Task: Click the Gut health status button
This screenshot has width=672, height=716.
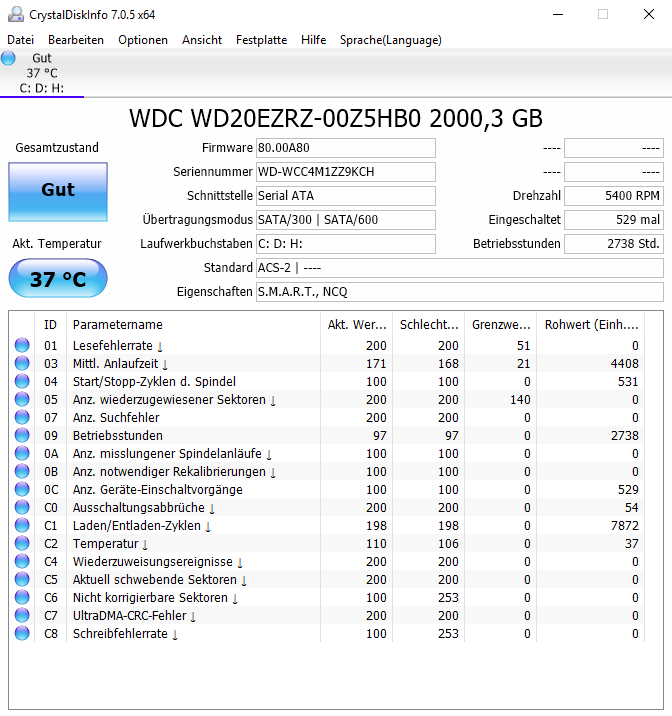Action: 58,192
